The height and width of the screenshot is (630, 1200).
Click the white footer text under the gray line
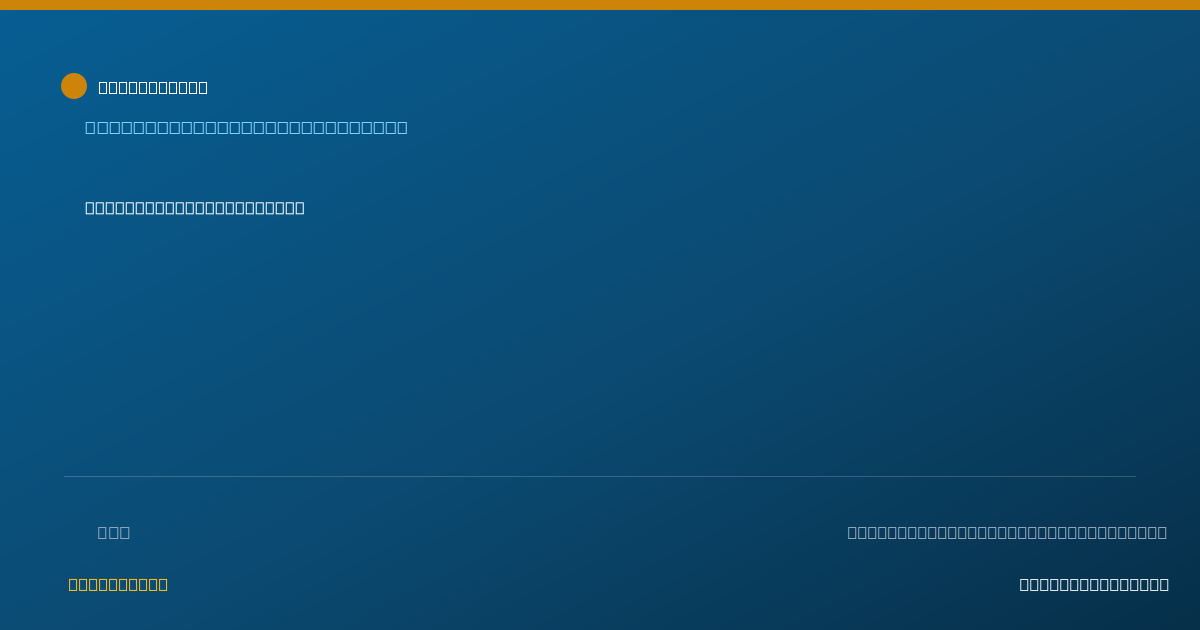[x=1094, y=584]
